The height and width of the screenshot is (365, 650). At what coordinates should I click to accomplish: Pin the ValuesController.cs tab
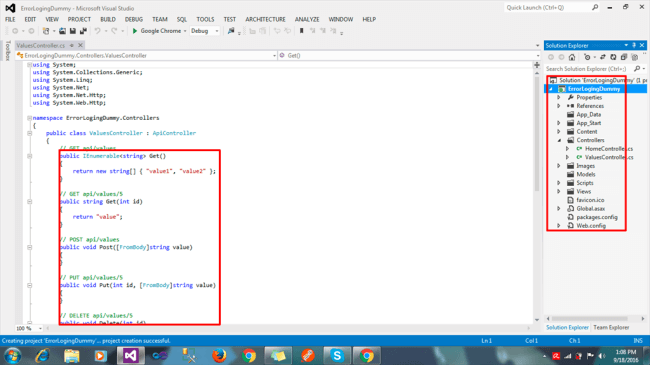coord(72,45)
